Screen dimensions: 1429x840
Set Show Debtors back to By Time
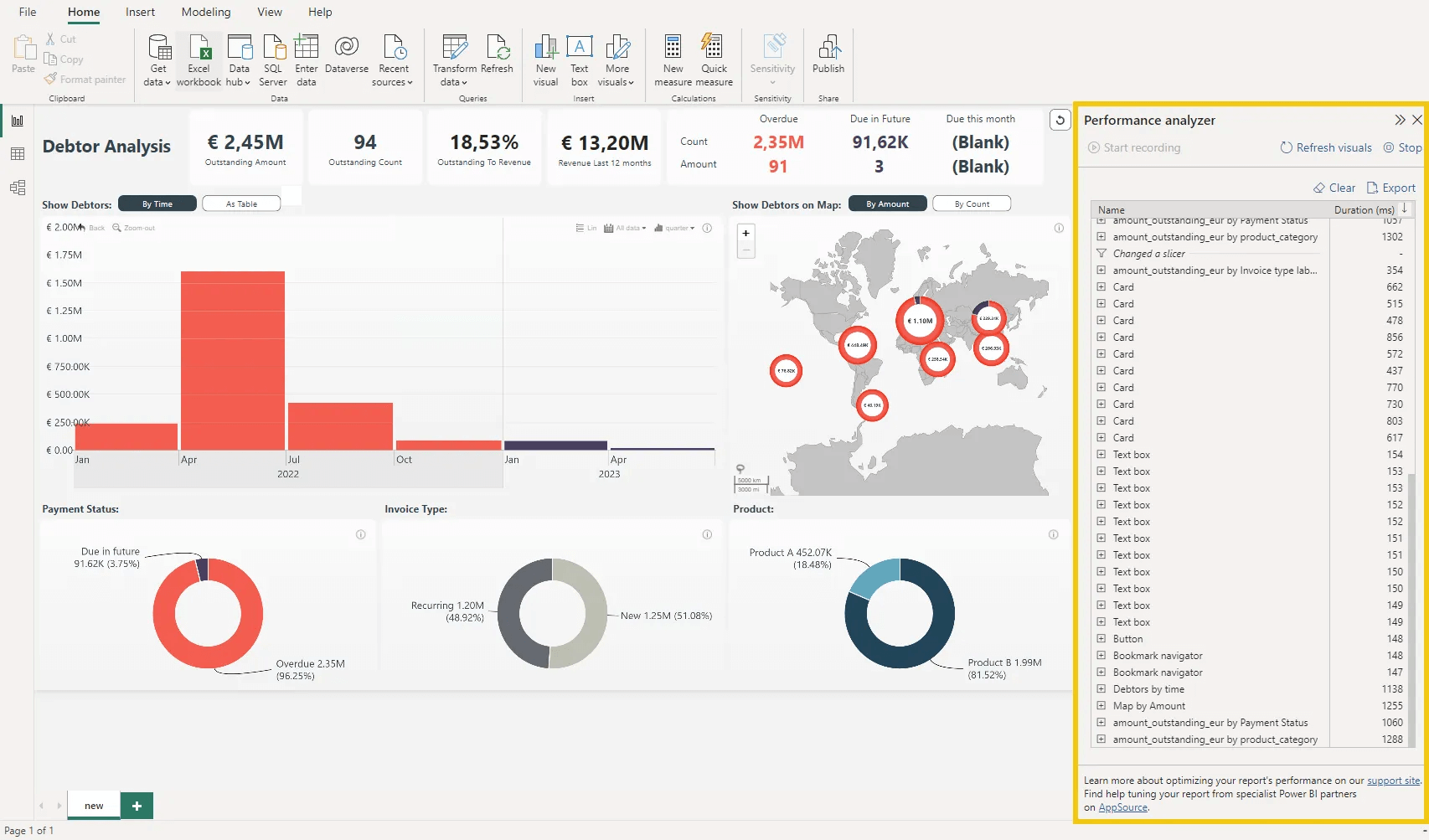pyautogui.click(x=157, y=203)
